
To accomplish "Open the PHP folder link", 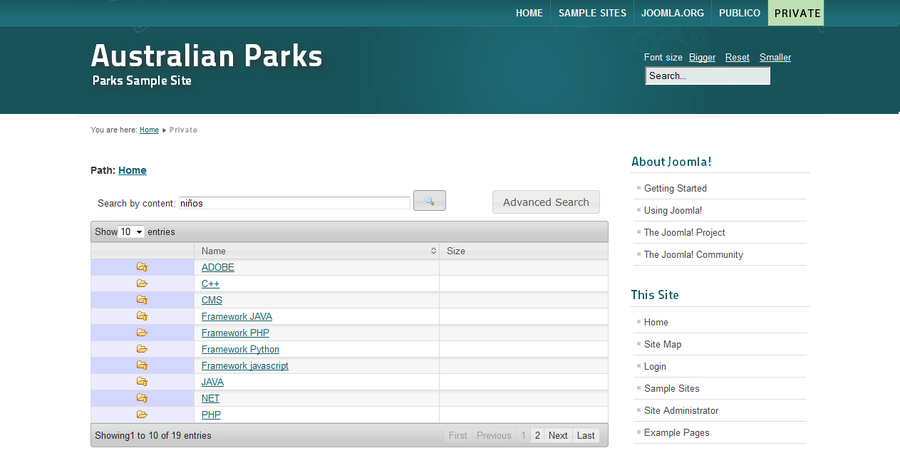I will point(211,415).
